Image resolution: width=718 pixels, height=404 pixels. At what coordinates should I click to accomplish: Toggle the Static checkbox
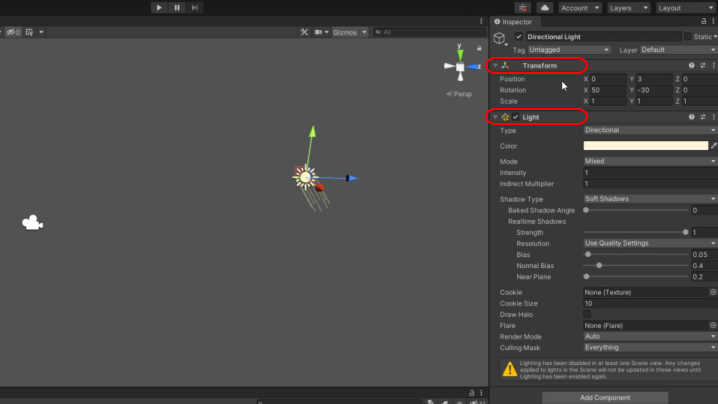(x=687, y=37)
